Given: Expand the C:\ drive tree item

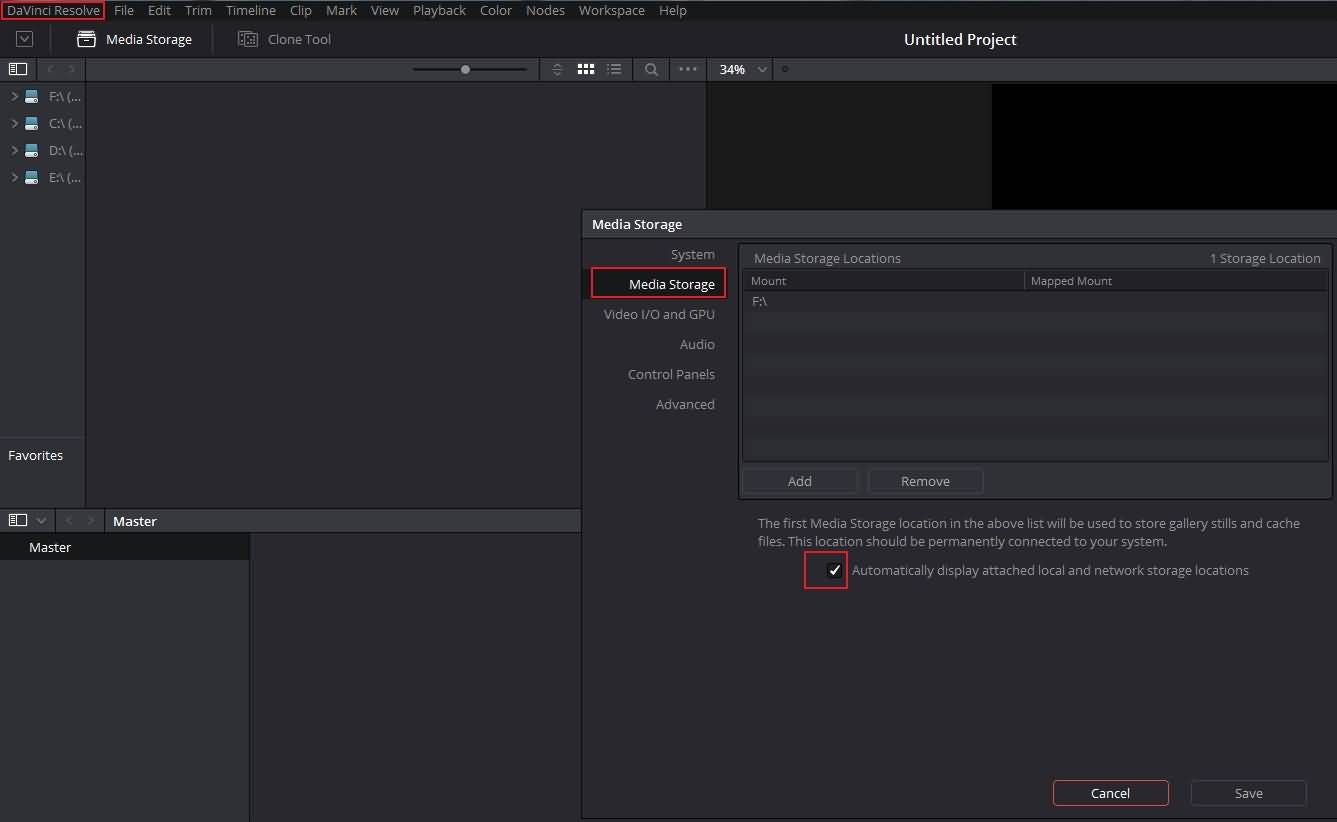Looking at the screenshot, I should point(13,123).
